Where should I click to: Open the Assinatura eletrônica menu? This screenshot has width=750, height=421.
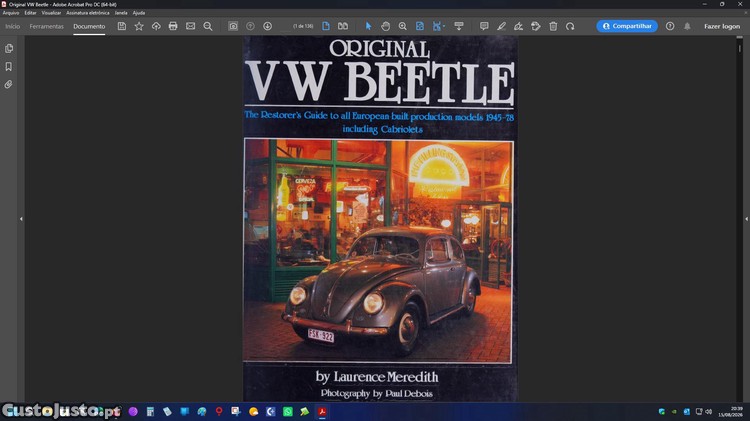(x=88, y=13)
